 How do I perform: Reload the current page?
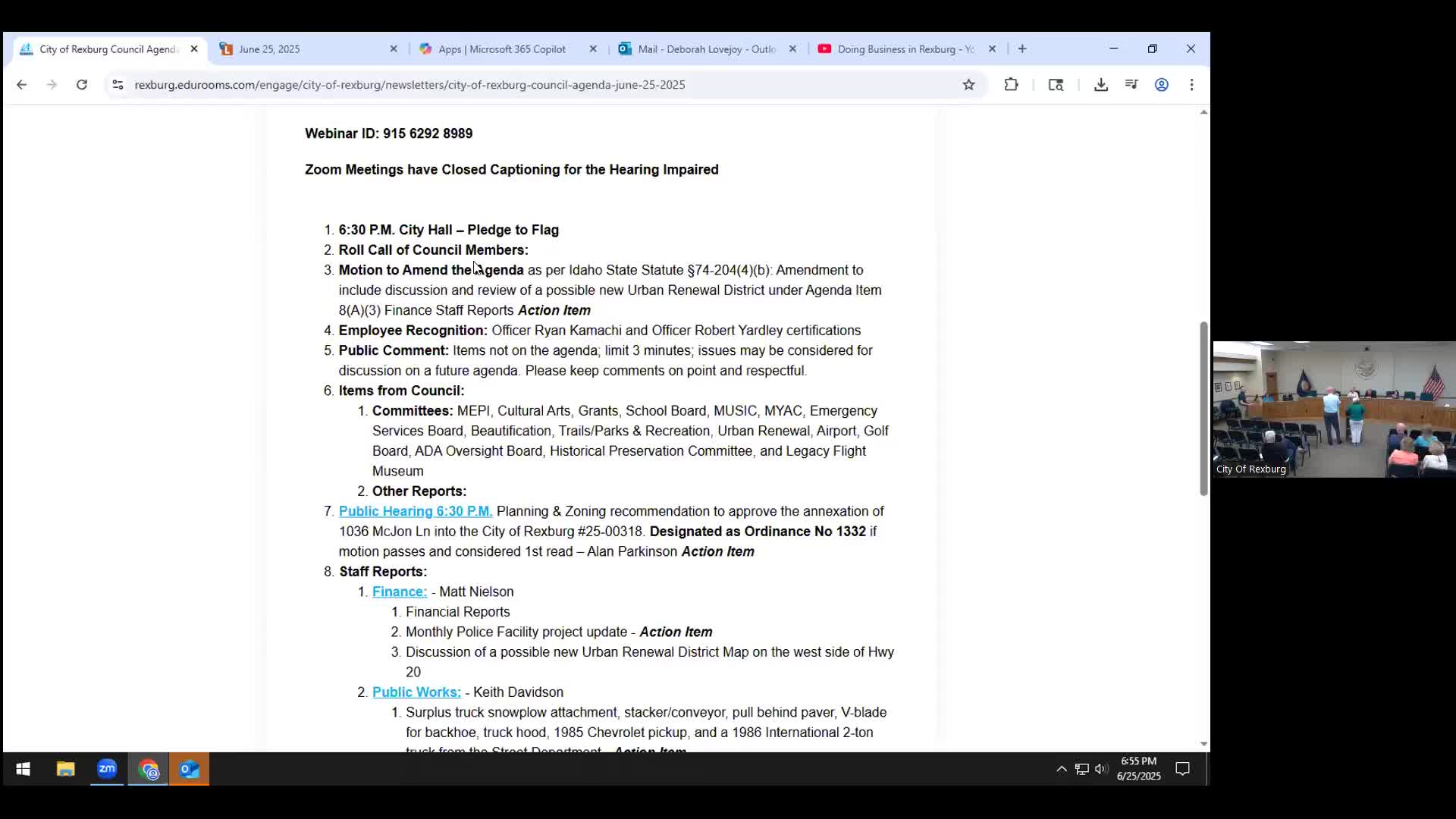coord(82,85)
